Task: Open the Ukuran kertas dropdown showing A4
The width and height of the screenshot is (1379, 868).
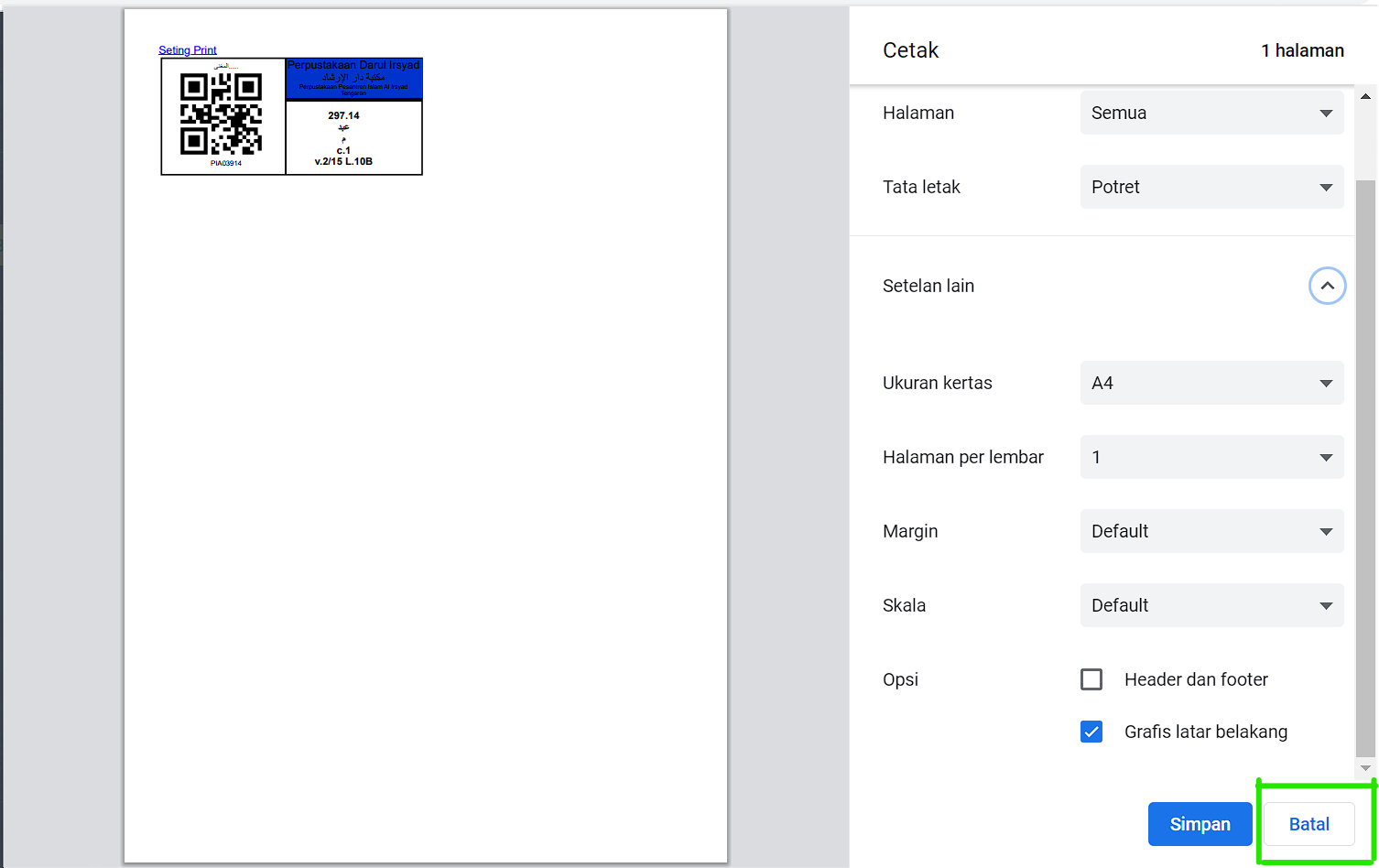Action: click(x=1211, y=383)
